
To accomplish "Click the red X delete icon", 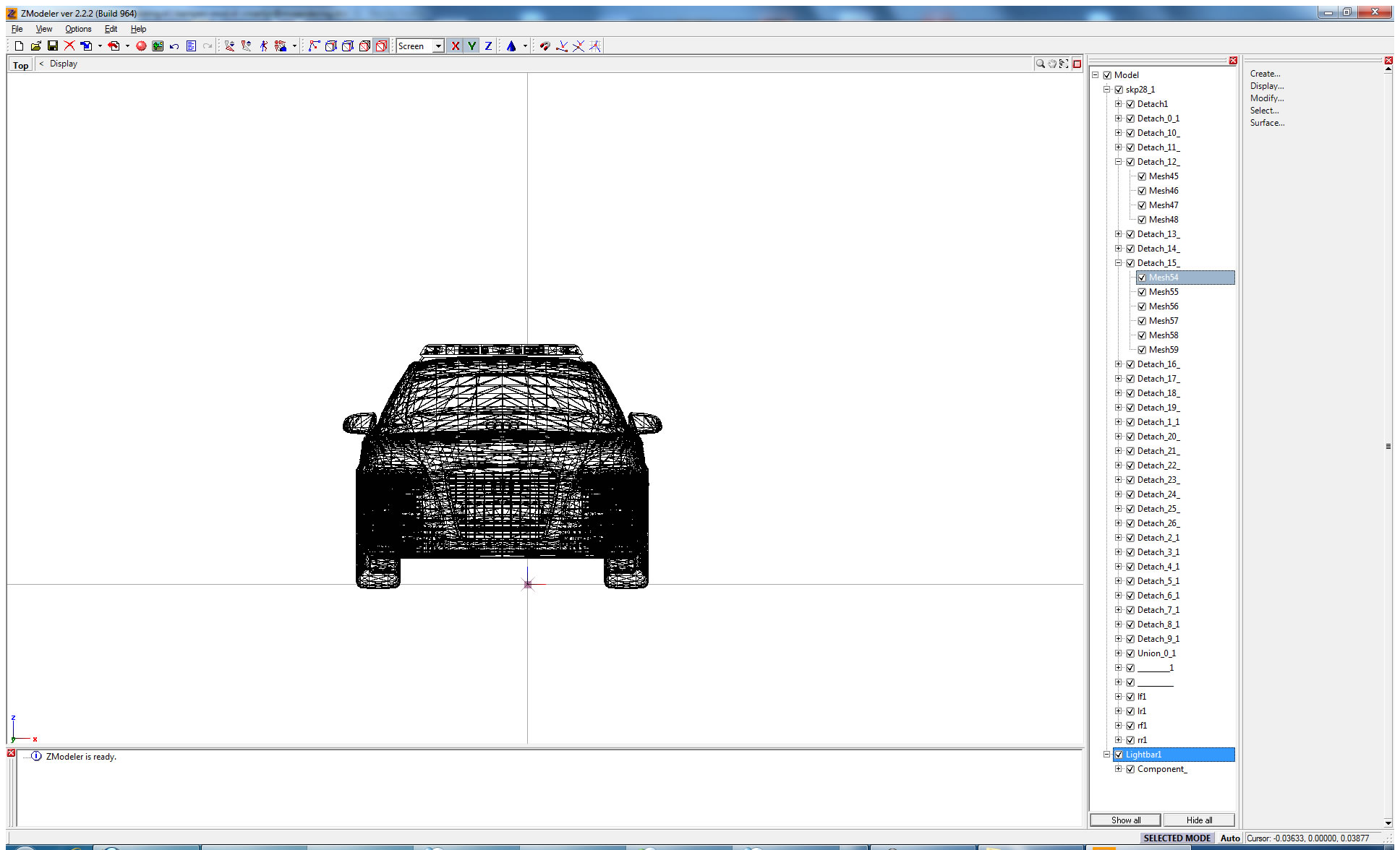I will tap(69, 46).
